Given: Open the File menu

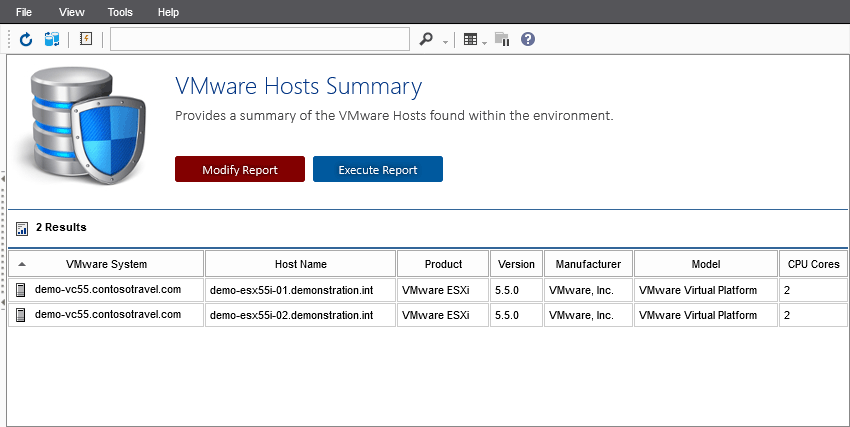Looking at the screenshot, I should [24, 12].
